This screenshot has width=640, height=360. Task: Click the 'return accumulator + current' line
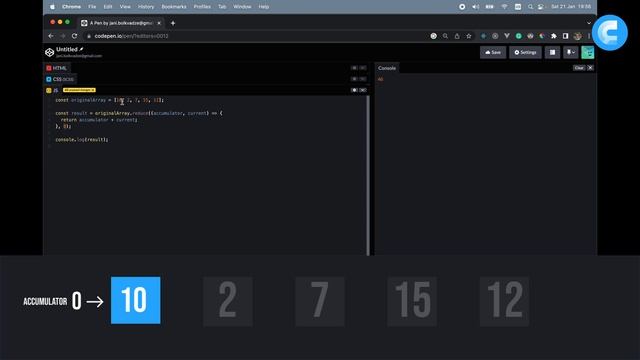[99, 120]
